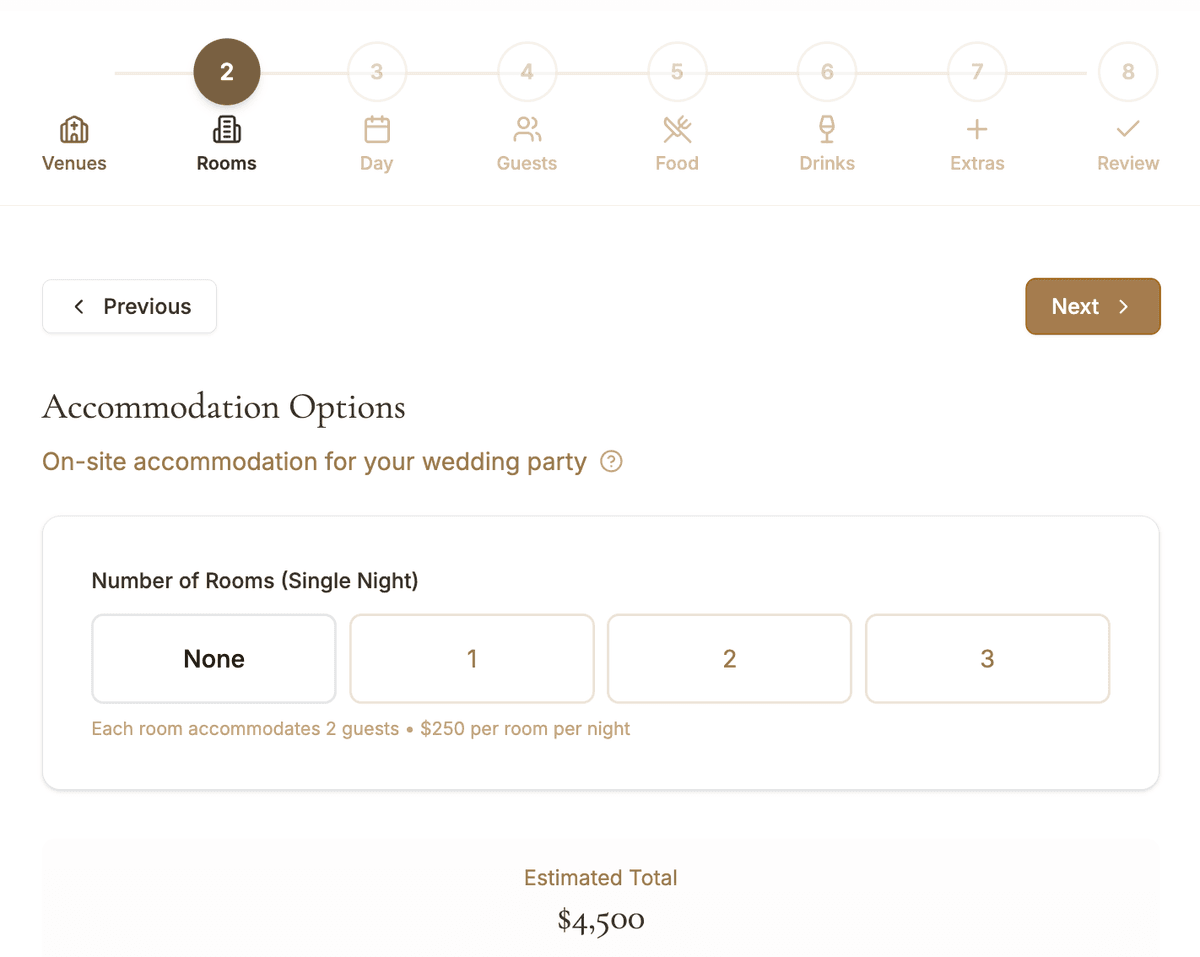Click the Next button
The height and width of the screenshot is (957, 1200).
[x=1093, y=306]
